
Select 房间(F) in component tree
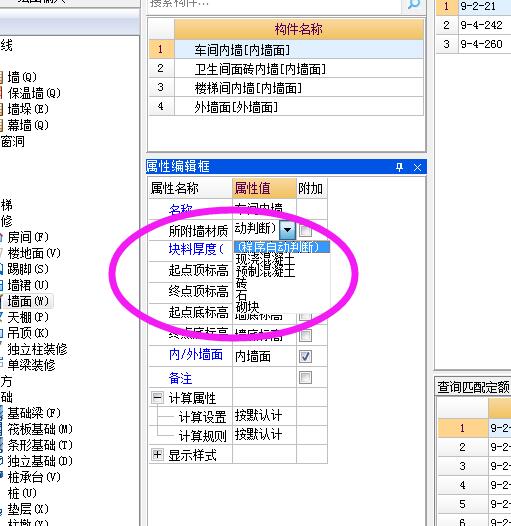[x=28, y=238]
